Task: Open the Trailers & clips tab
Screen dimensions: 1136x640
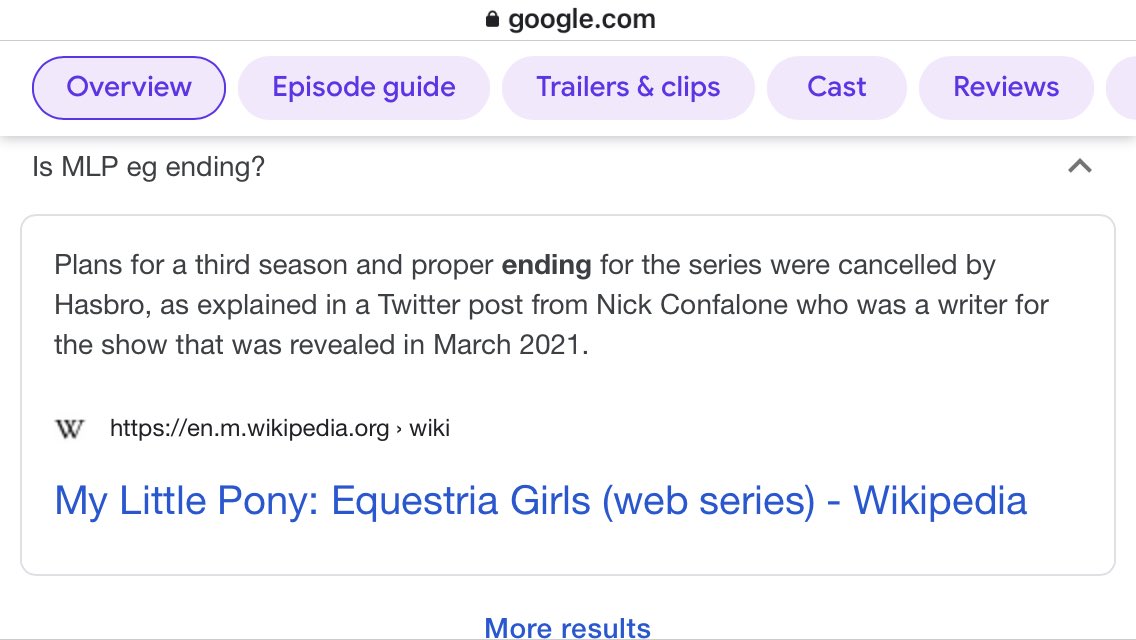Action: pyautogui.click(x=628, y=88)
